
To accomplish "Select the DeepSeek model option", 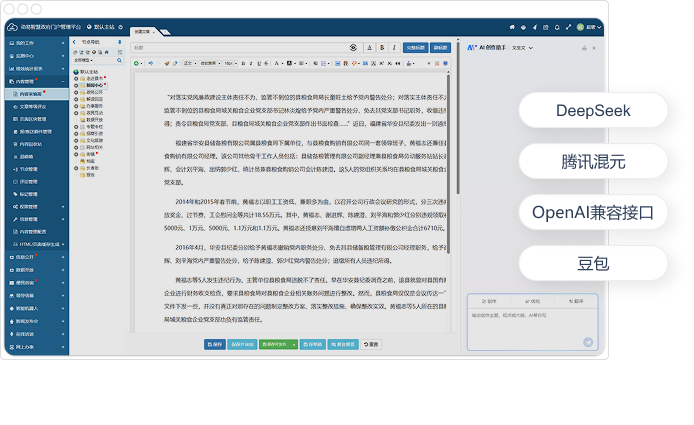I will 593,110.
